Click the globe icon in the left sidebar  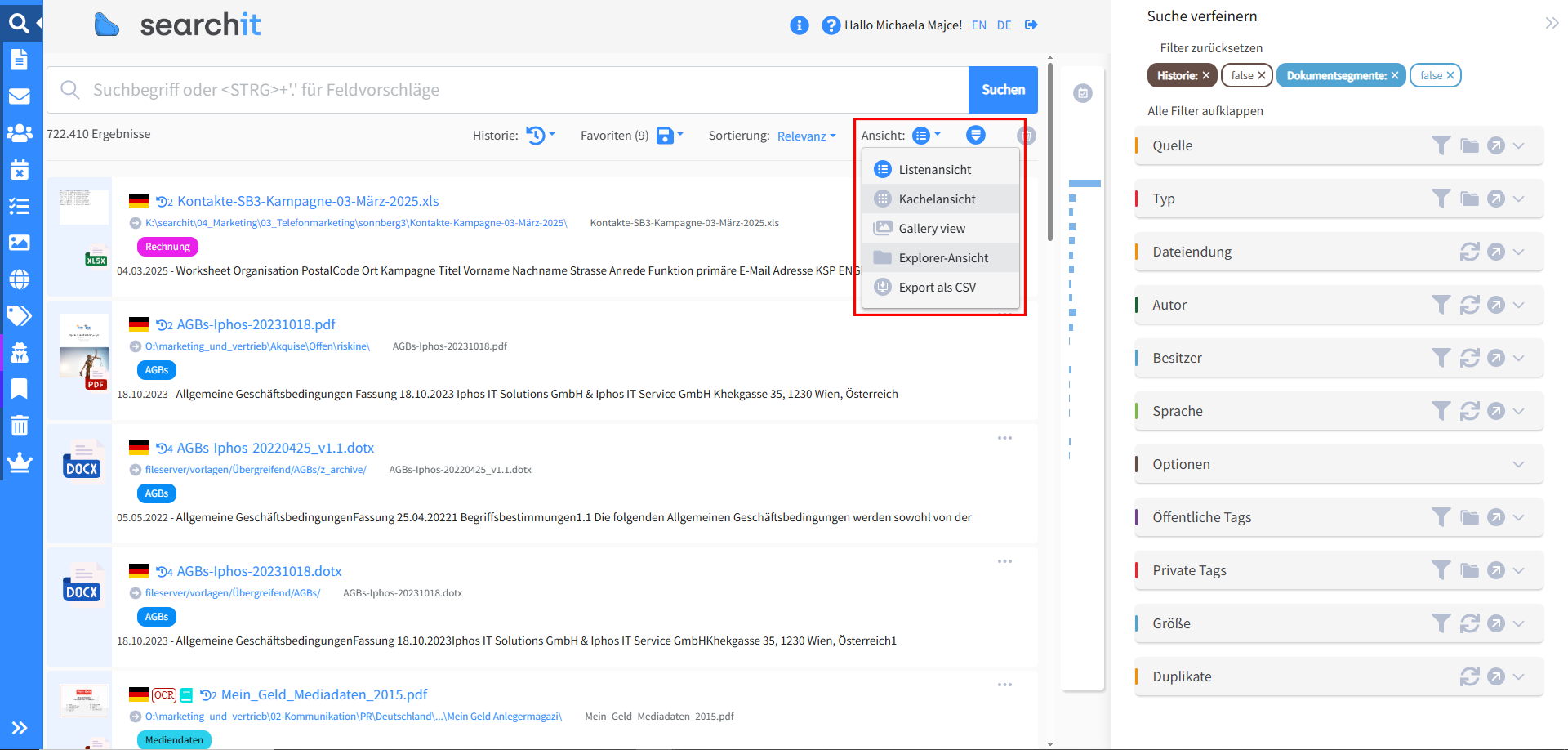click(19, 279)
